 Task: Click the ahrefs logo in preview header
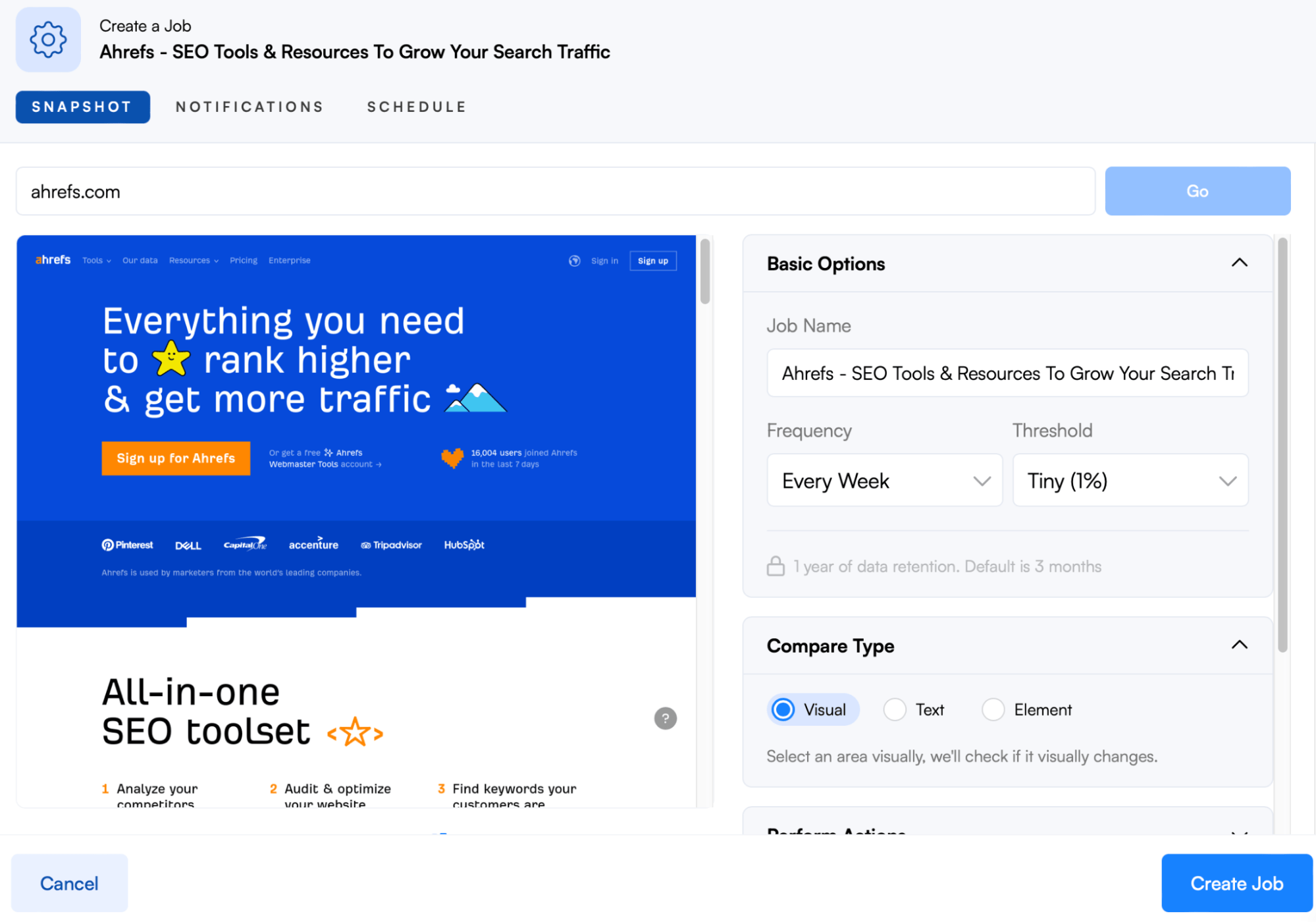click(53, 260)
